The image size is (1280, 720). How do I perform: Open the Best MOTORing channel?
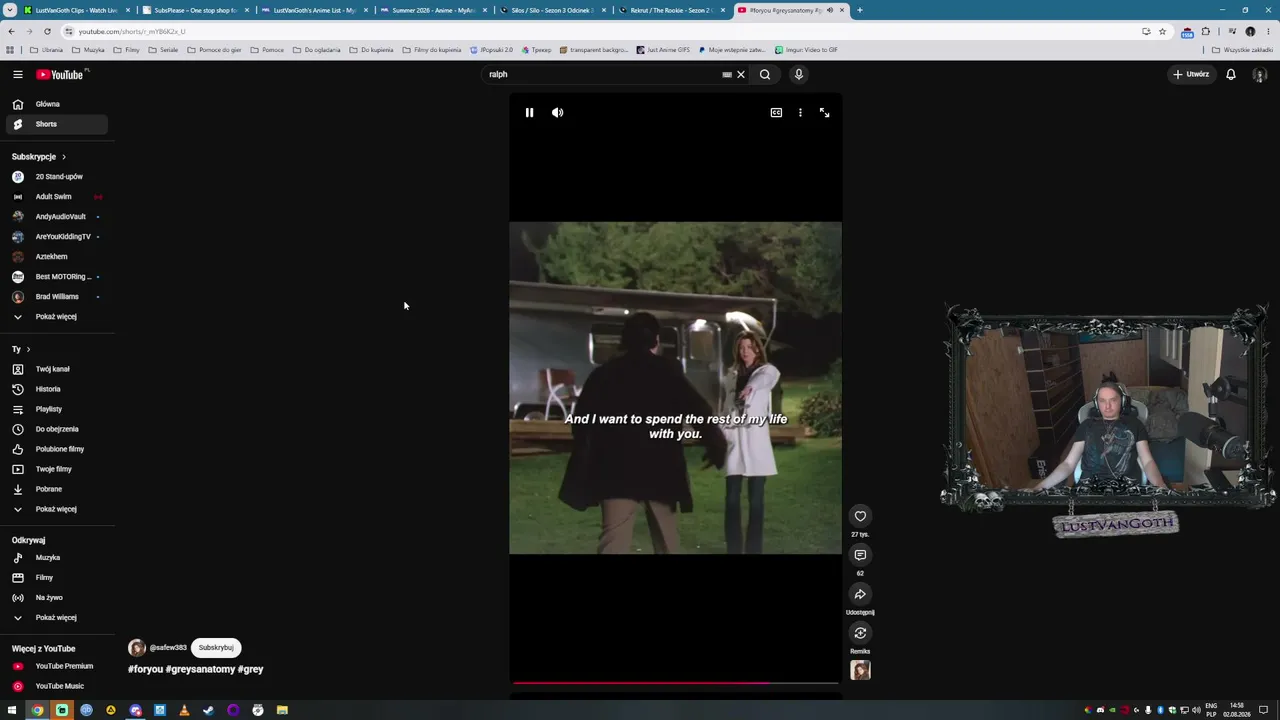[x=57, y=277]
